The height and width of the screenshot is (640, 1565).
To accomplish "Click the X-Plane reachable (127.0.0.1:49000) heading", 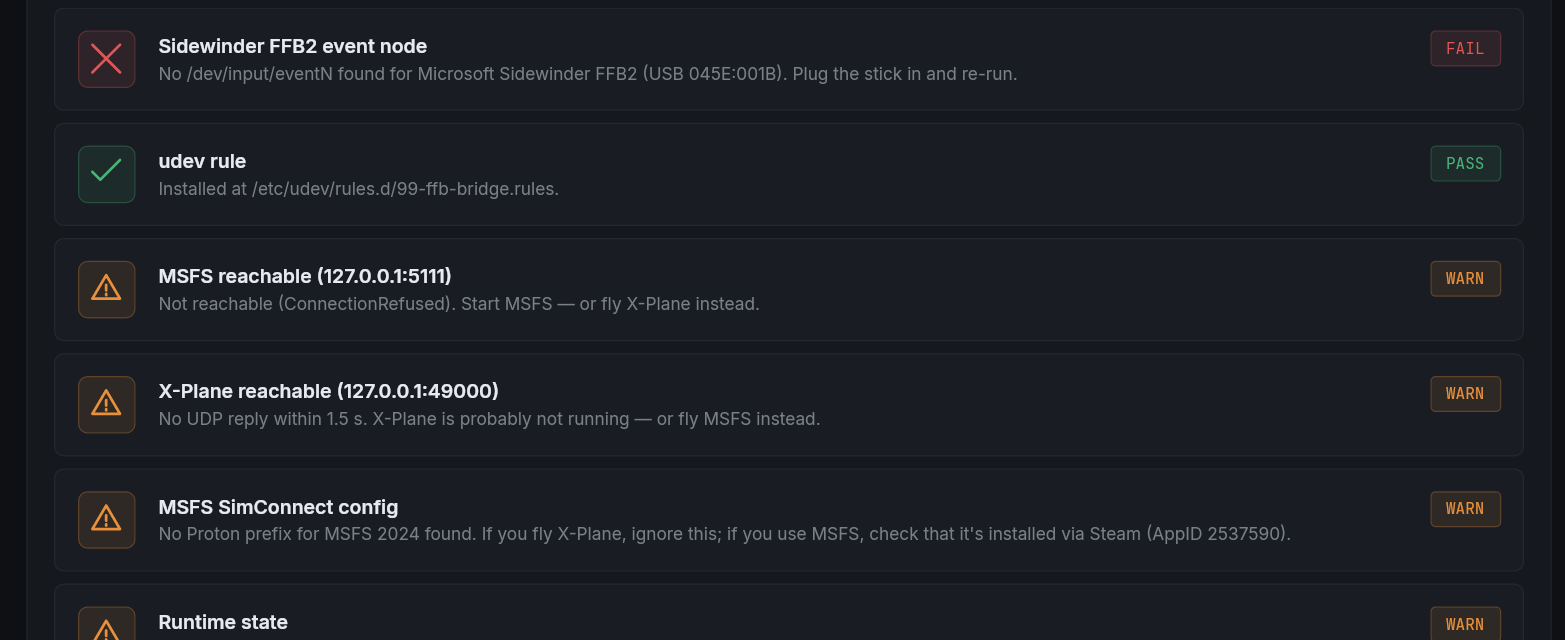I will 328,391.
